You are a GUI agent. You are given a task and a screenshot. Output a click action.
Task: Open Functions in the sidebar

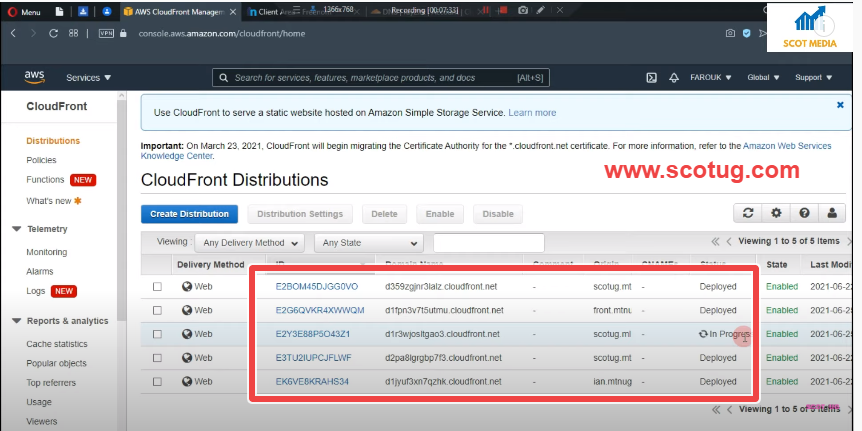[x=45, y=180]
